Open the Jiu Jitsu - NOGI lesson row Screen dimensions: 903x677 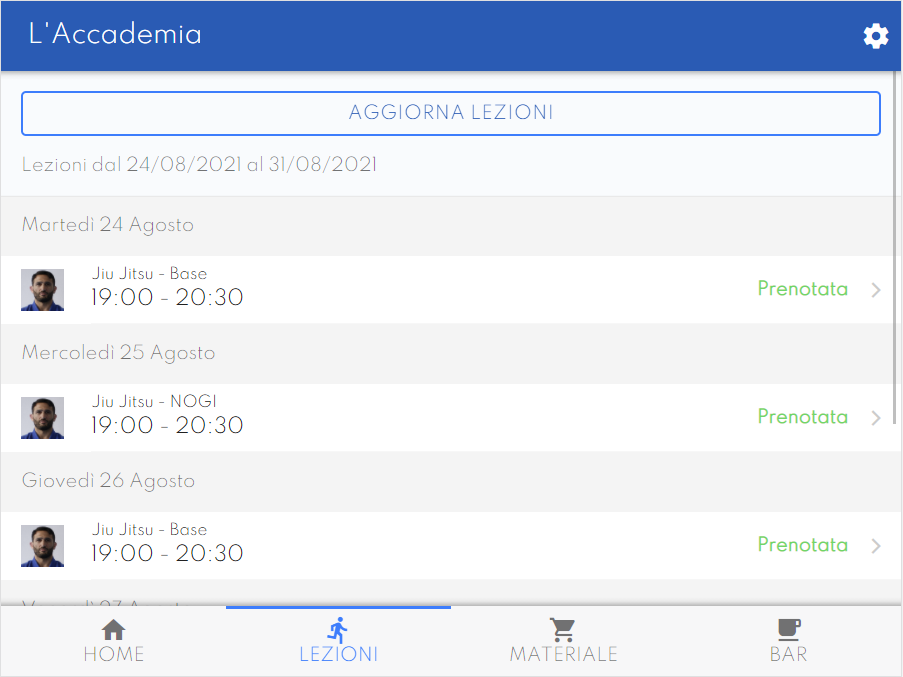click(x=452, y=418)
